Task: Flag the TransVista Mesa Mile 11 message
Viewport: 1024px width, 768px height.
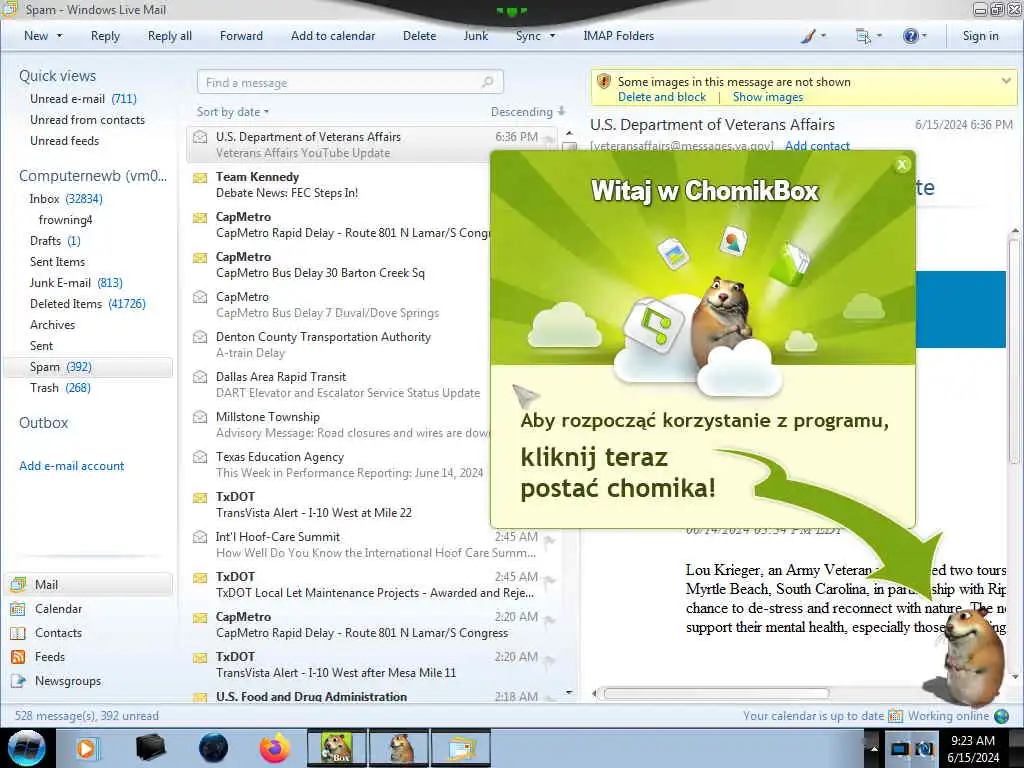Action: [x=550, y=660]
